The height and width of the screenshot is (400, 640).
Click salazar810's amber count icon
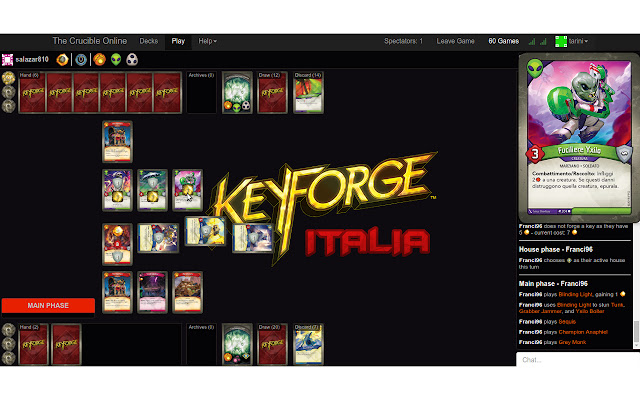click(x=62, y=60)
